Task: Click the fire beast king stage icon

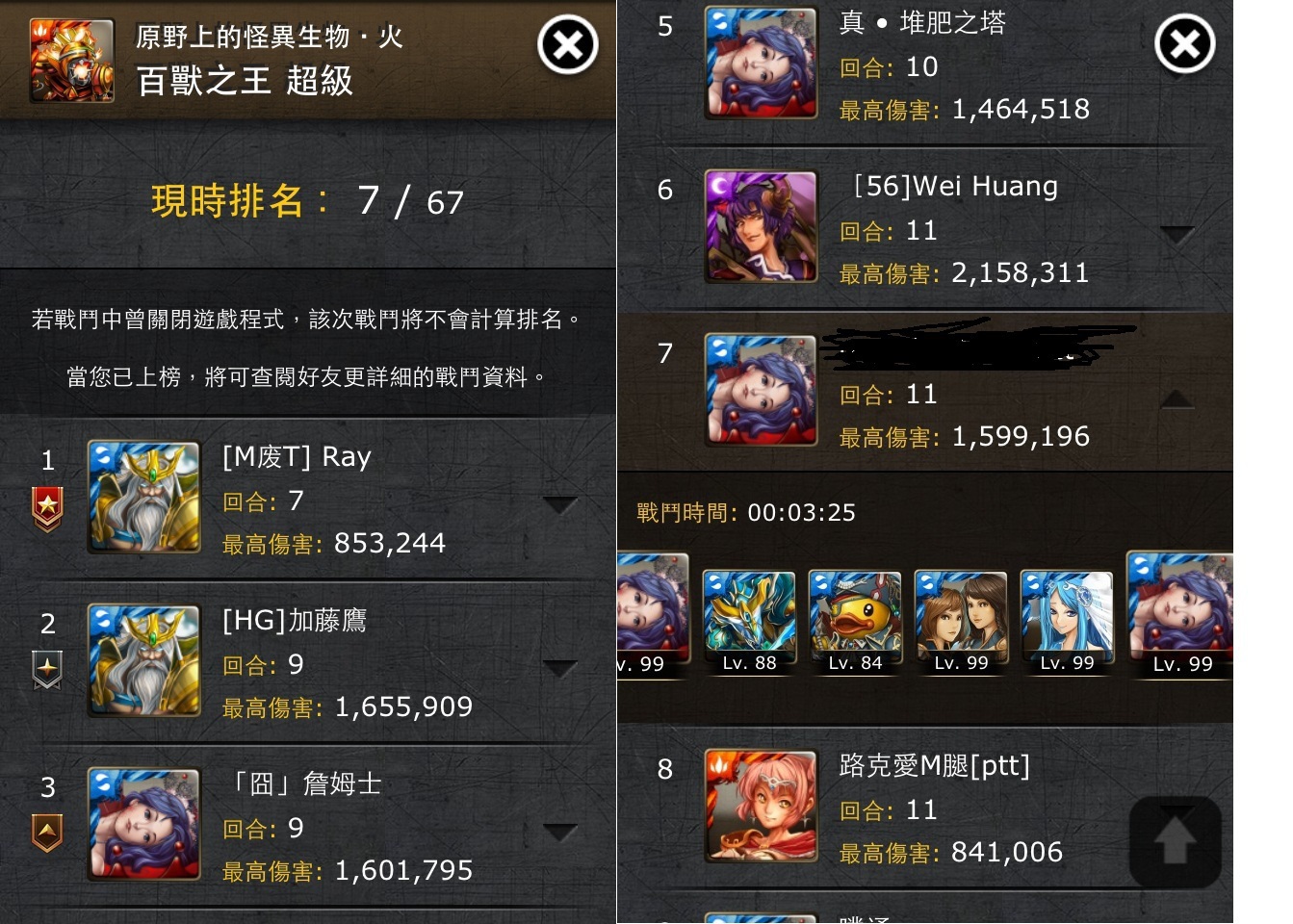Action: [72, 61]
